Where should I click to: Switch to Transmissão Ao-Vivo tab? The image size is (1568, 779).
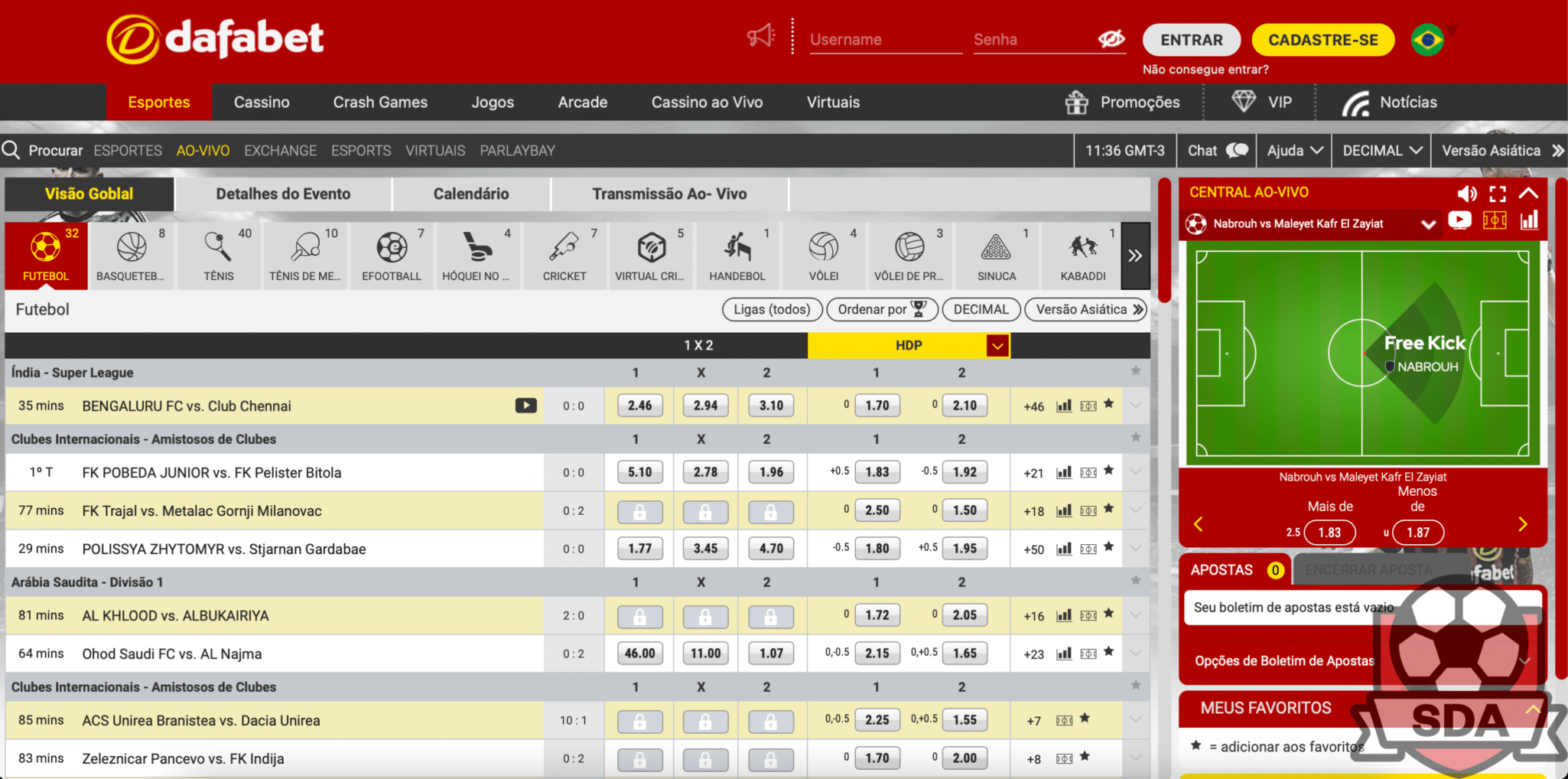click(669, 194)
